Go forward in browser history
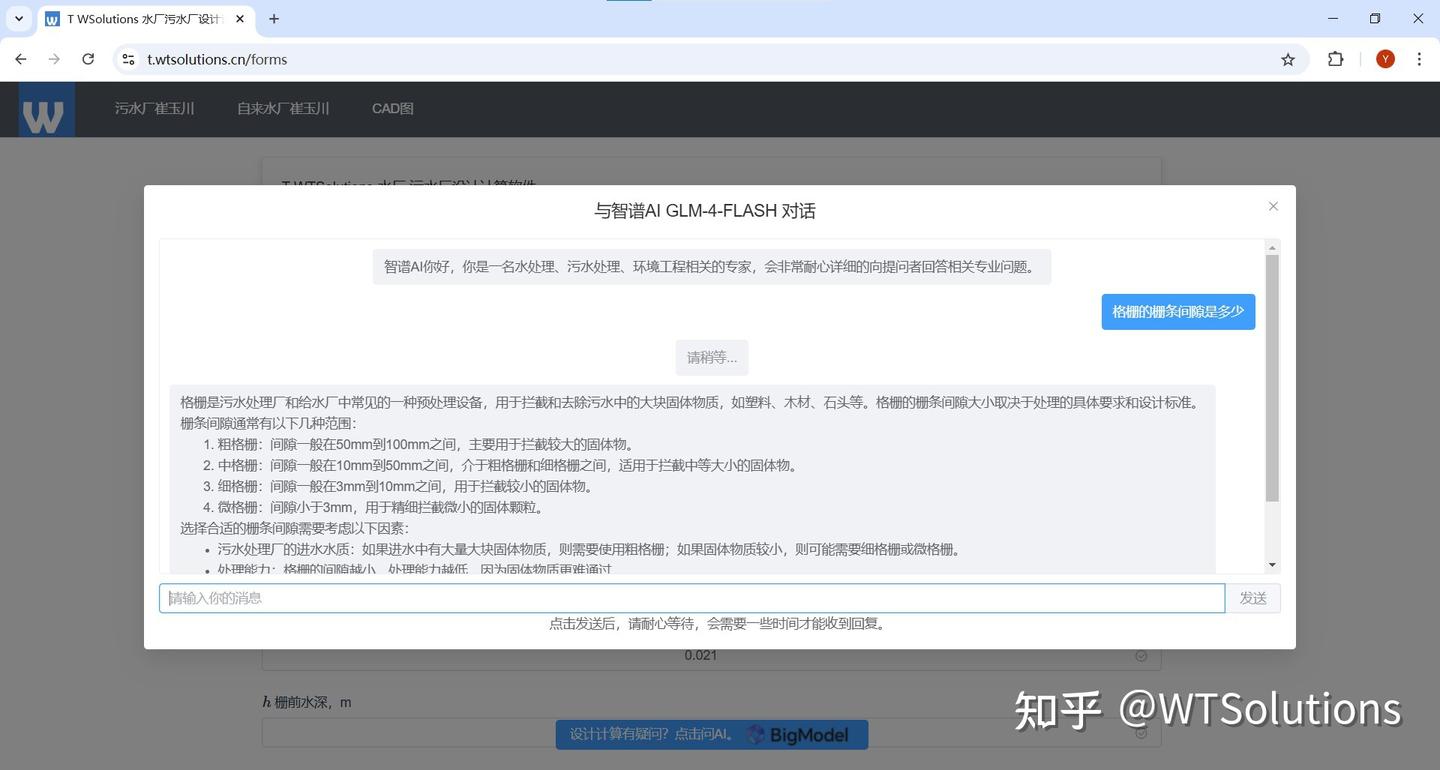 coord(54,59)
